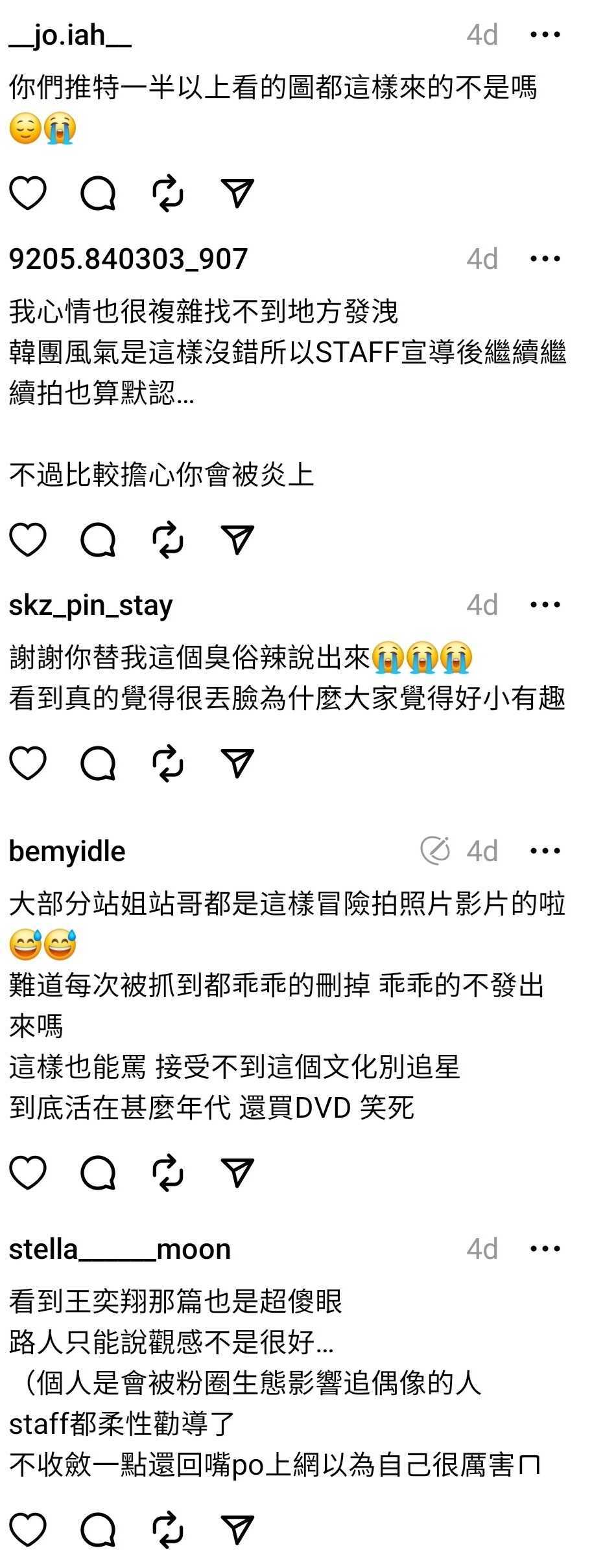Open more options menu for bemyidle's comment
This screenshot has width=592, height=1568.
pos(545,851)
